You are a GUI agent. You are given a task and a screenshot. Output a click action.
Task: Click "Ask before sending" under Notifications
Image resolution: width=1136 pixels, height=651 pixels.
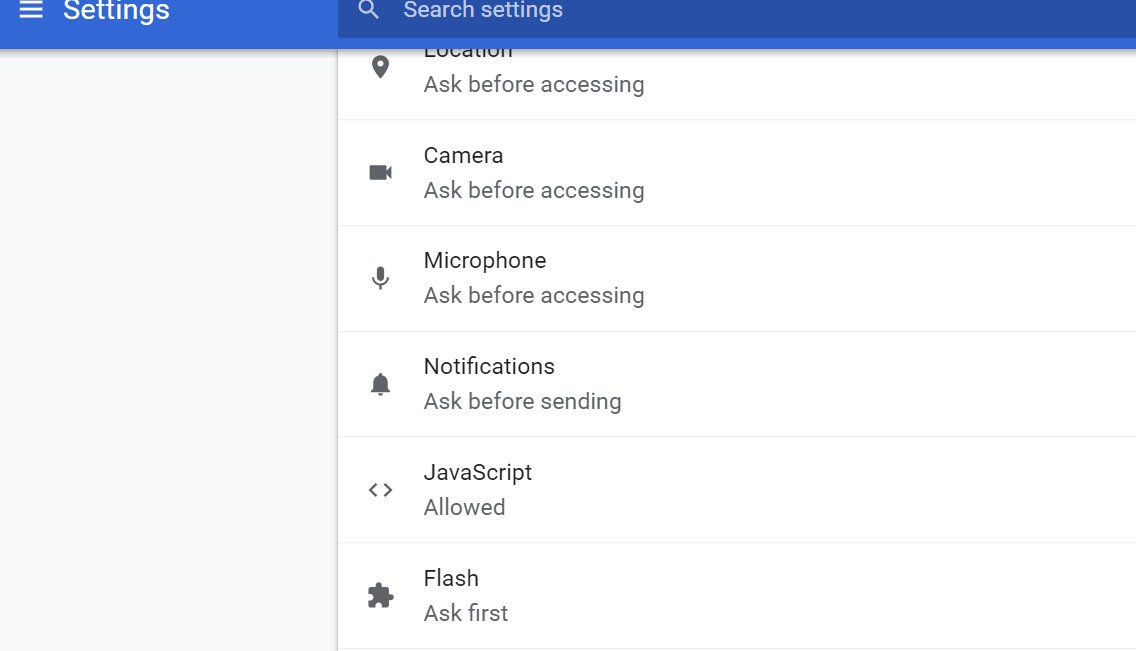click(x=522, y=402)
